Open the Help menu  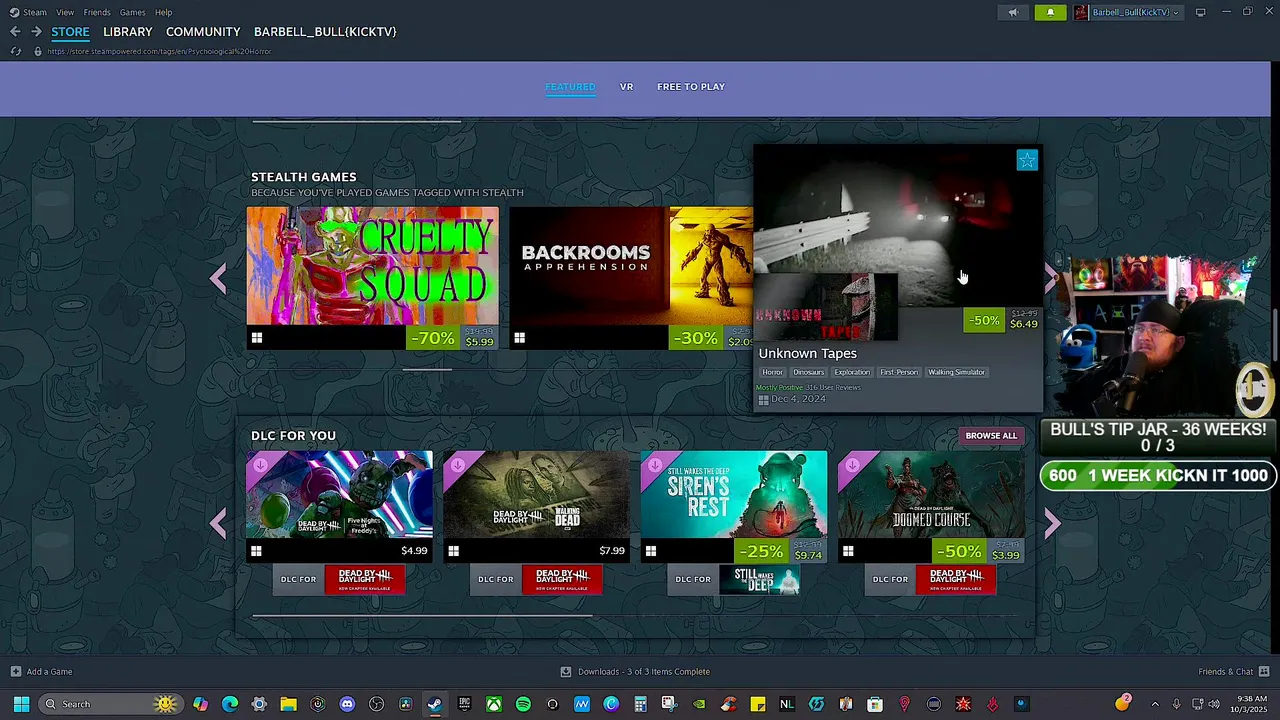(x=164, y=12)
